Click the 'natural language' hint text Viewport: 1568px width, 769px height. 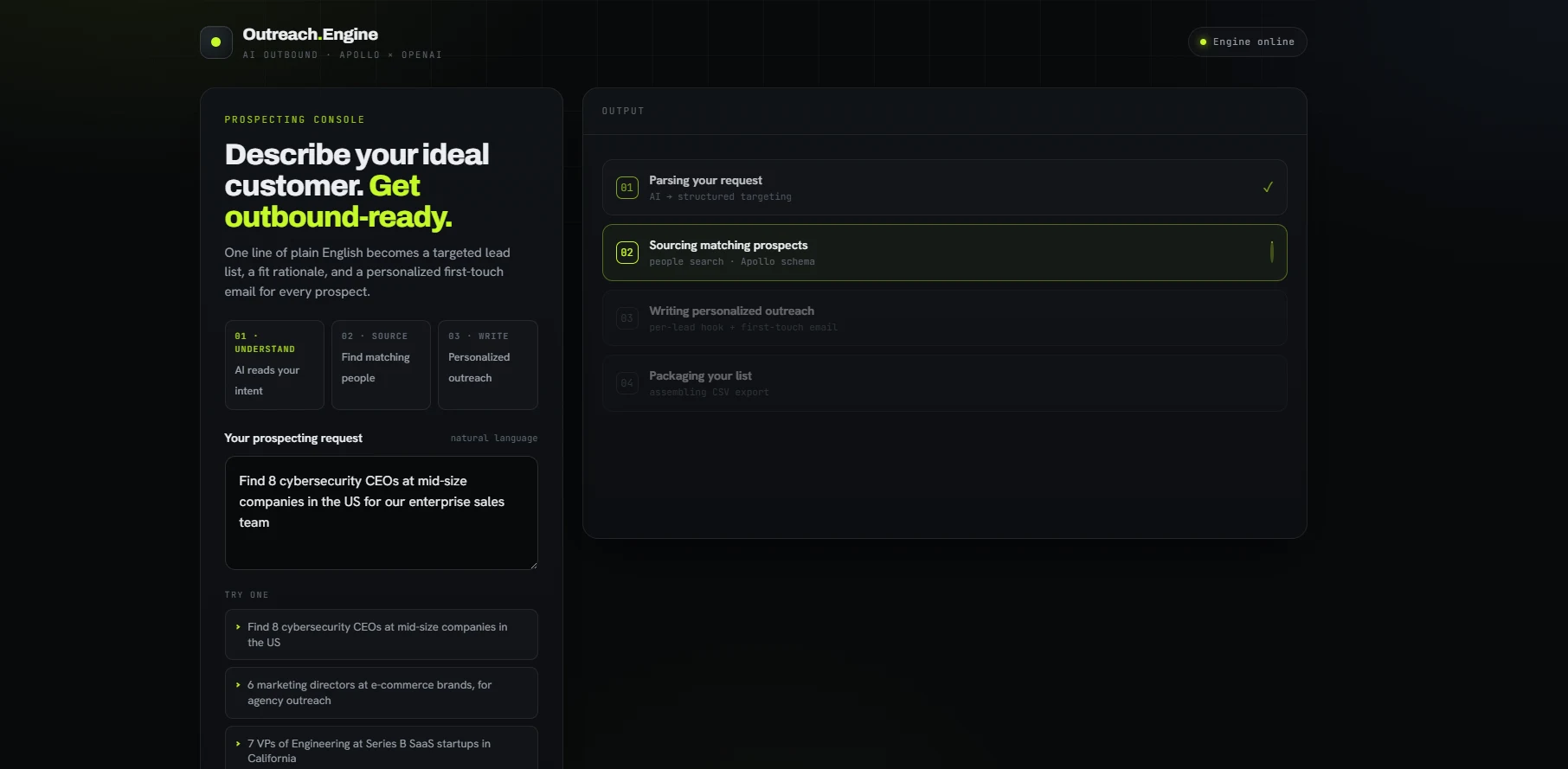click(x=493, y=439)
